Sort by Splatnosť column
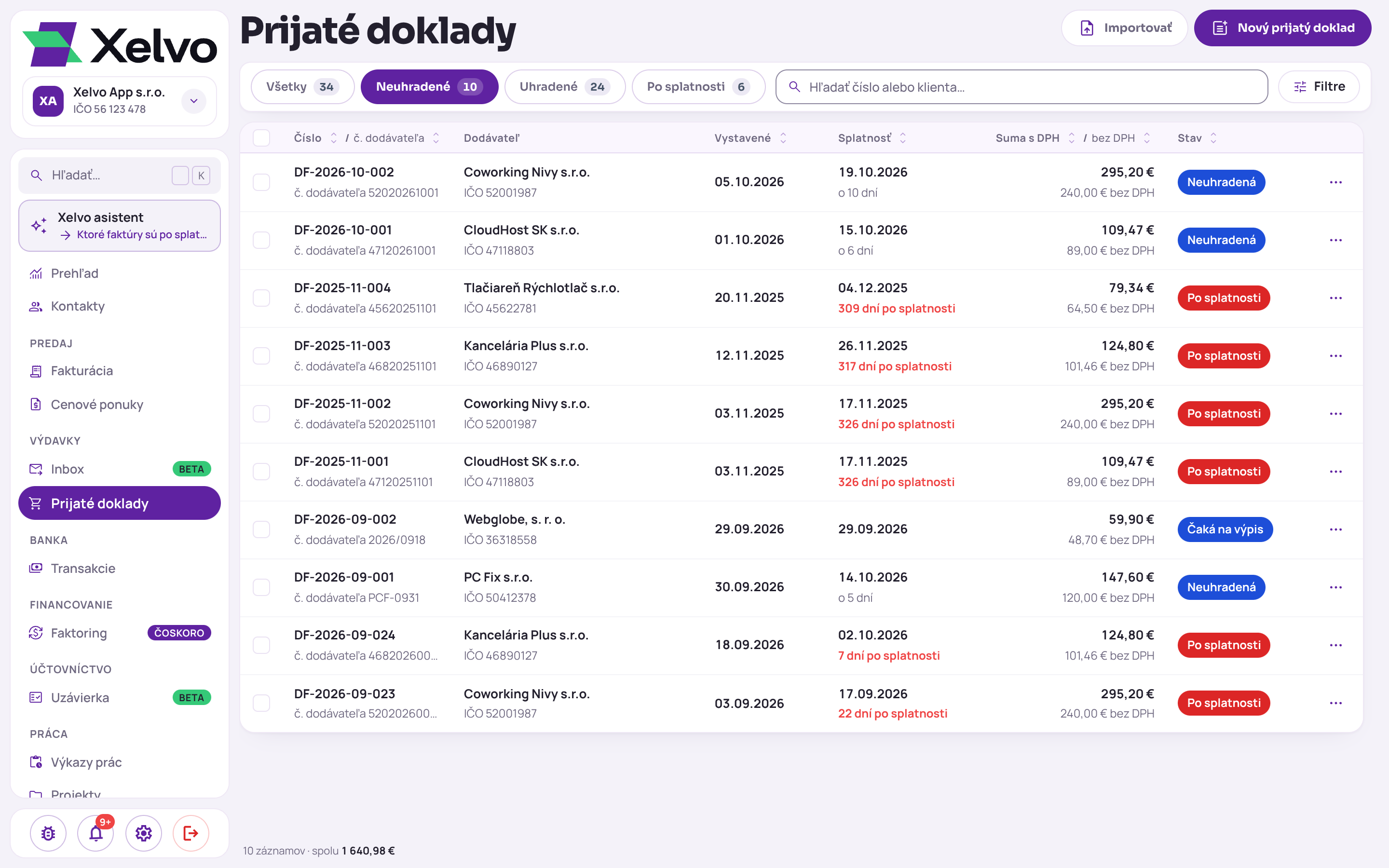 (x=872, y=138)
